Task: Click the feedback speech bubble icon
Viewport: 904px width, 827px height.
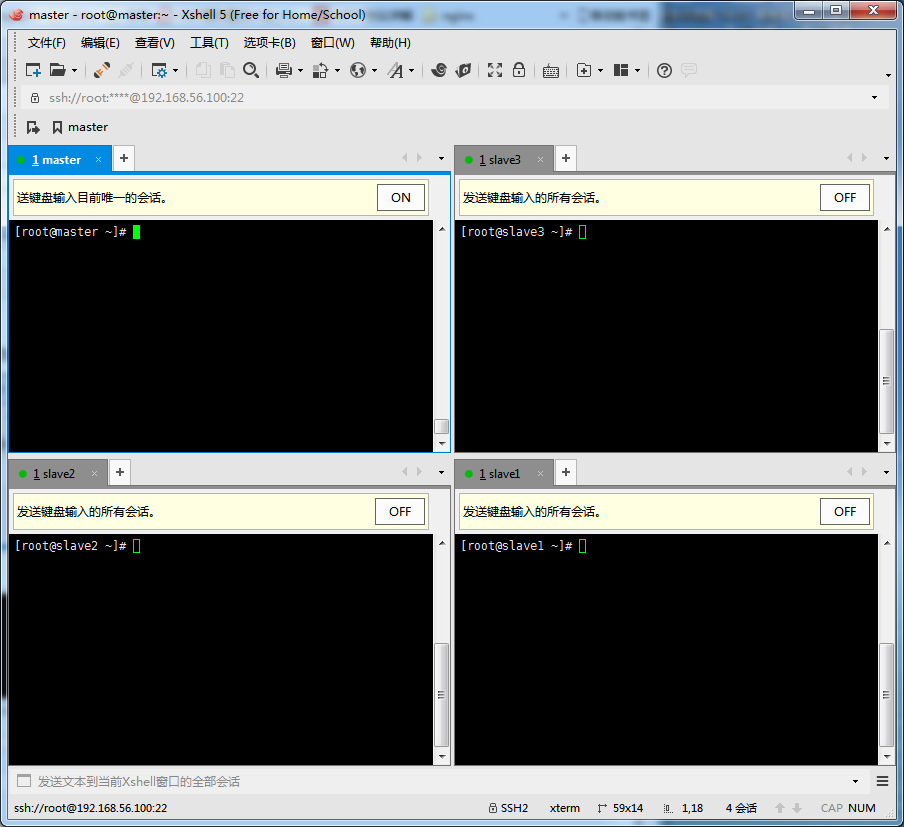Action: 688,70
